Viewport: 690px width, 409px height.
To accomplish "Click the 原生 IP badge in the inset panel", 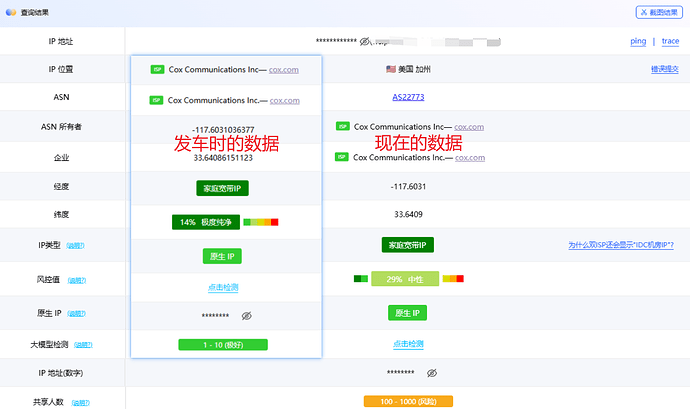I will coord(222,256).
